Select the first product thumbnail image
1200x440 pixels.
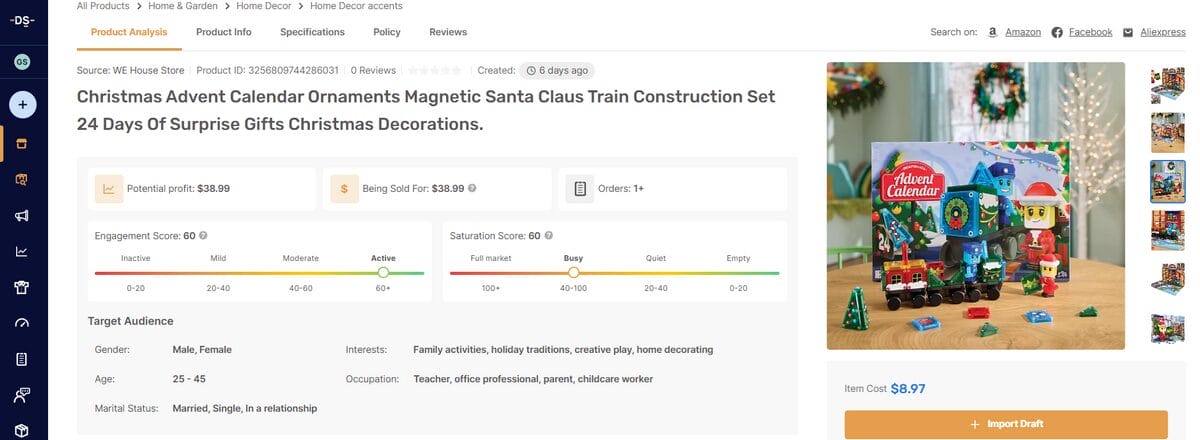[x=1167, y=85]
